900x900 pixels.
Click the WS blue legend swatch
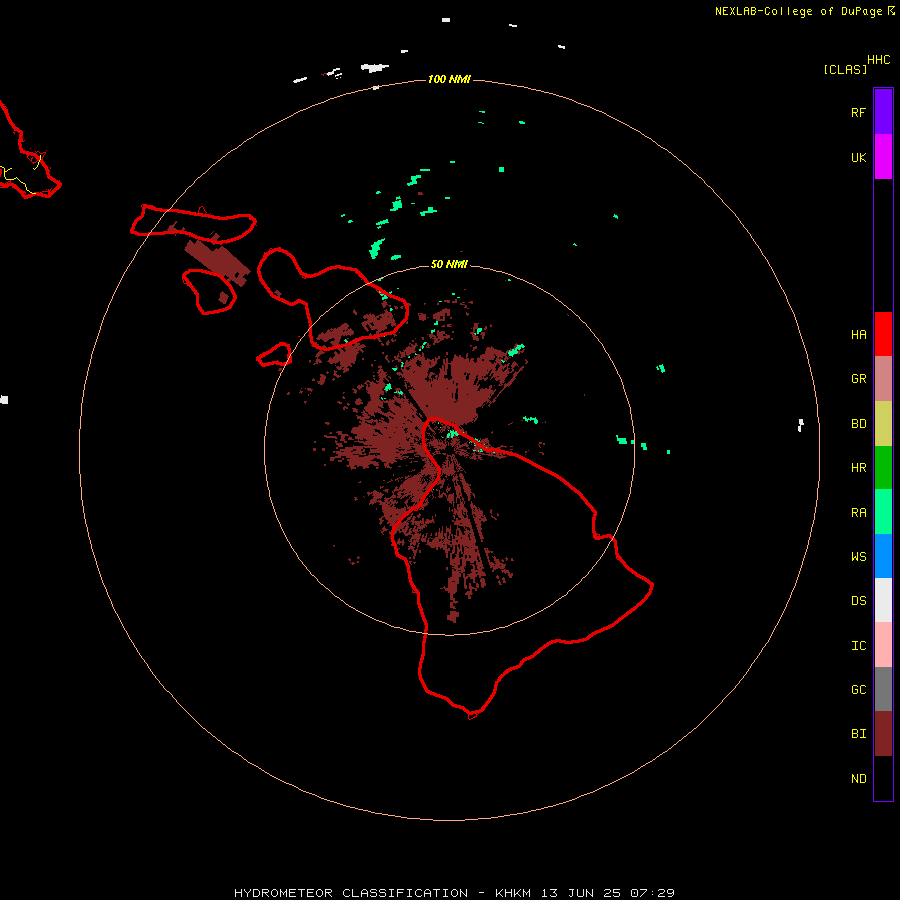click(x=883, y=556)
